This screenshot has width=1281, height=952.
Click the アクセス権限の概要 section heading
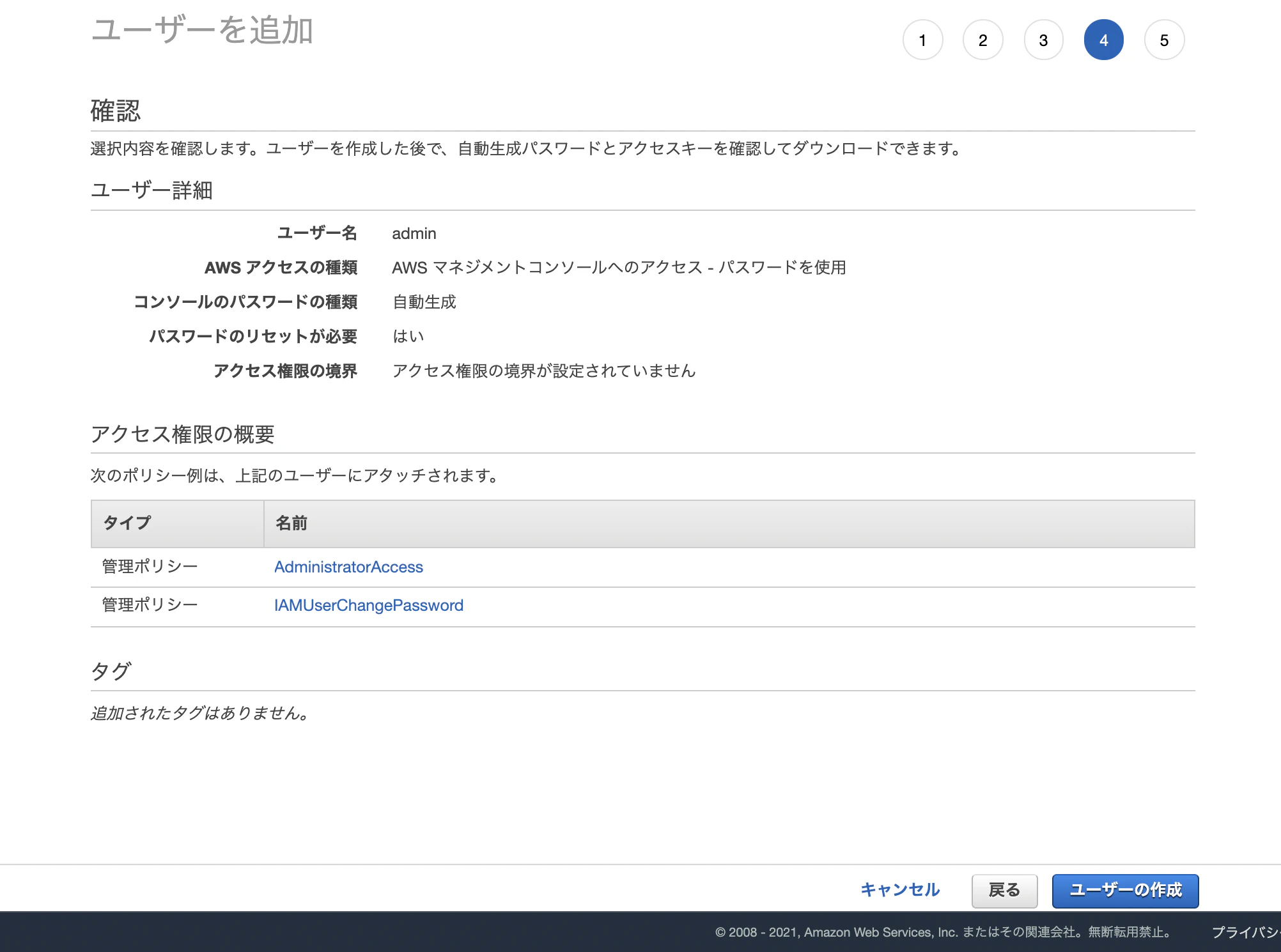coord(184,434)
